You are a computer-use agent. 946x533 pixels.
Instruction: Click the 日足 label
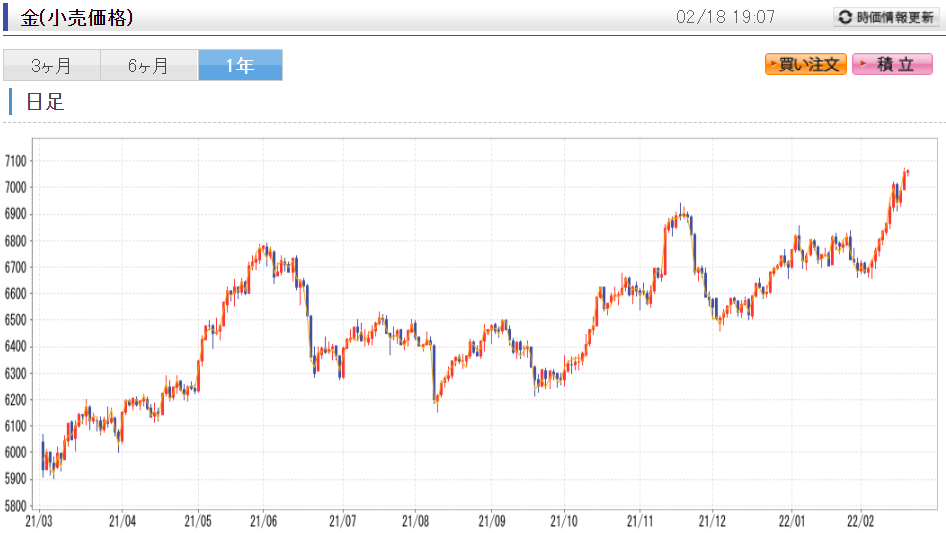point(45,101)
